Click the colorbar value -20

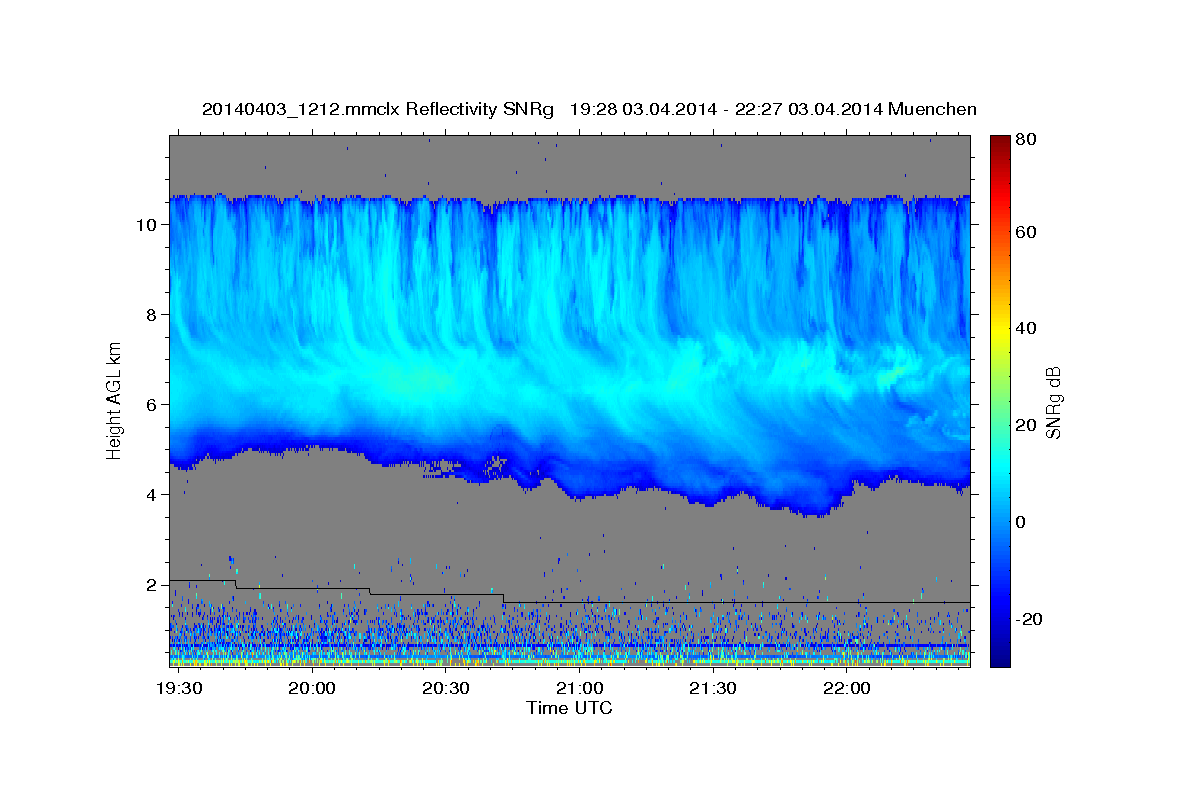(x=1027, y=620)
